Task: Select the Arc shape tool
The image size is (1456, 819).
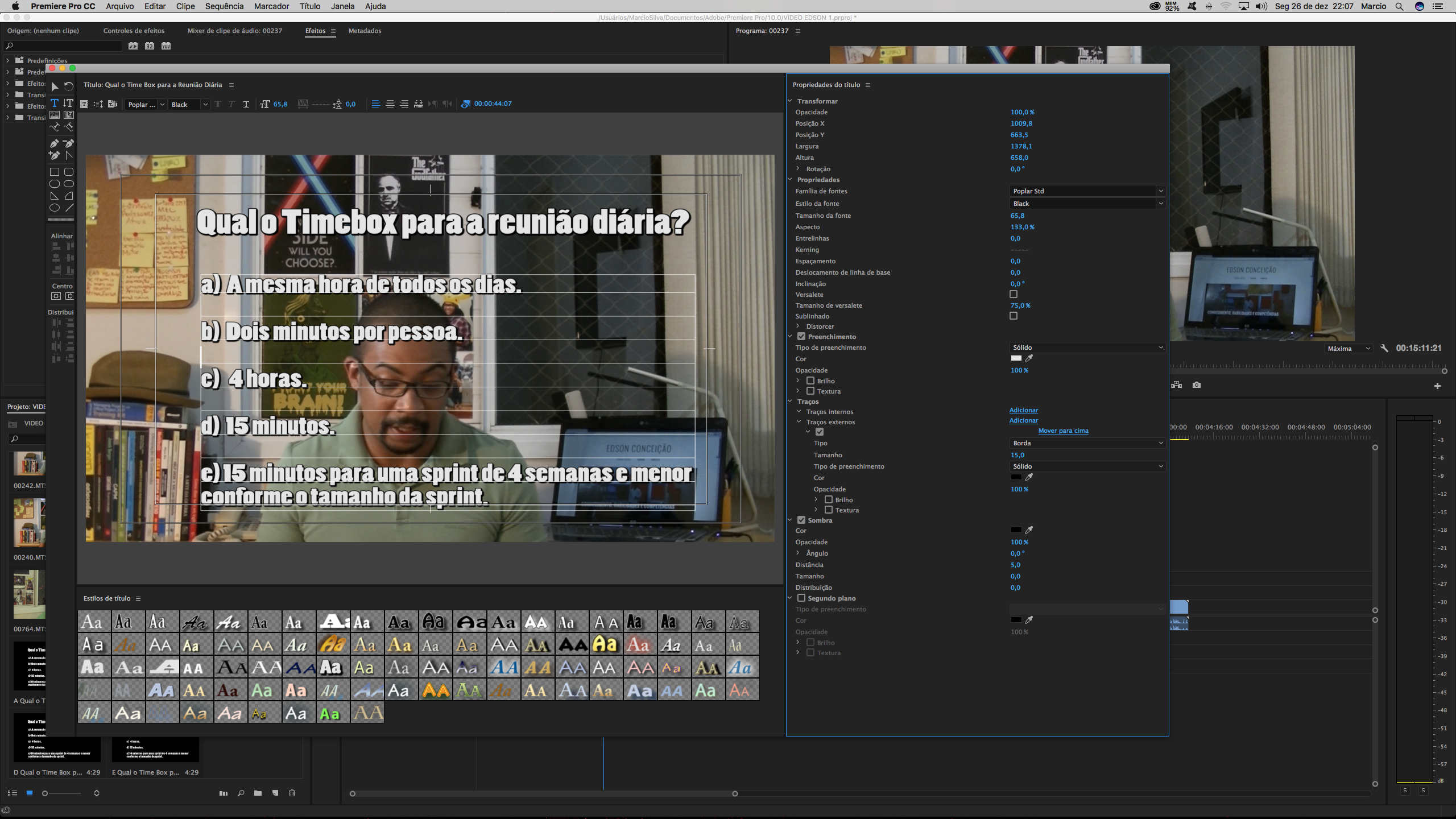Action: pos(69,196)
